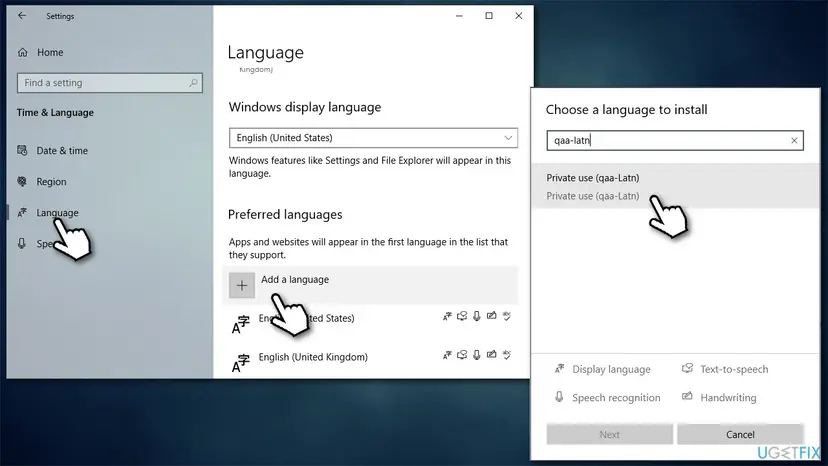
Task: Click speech recognition icon on English (United Kingdom) row
Action: click(477, 355)
